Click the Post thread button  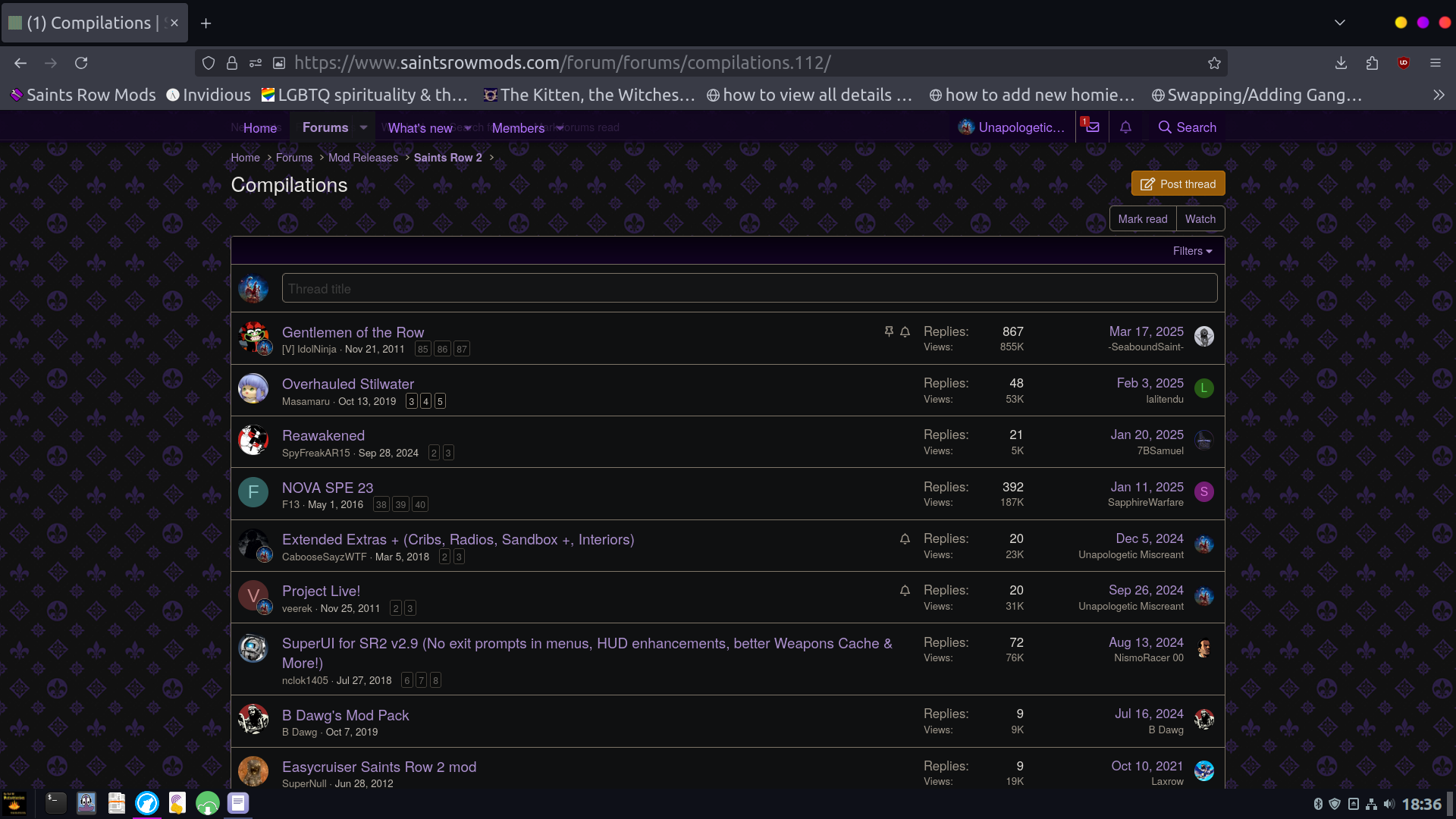(x=1178, y=184)
